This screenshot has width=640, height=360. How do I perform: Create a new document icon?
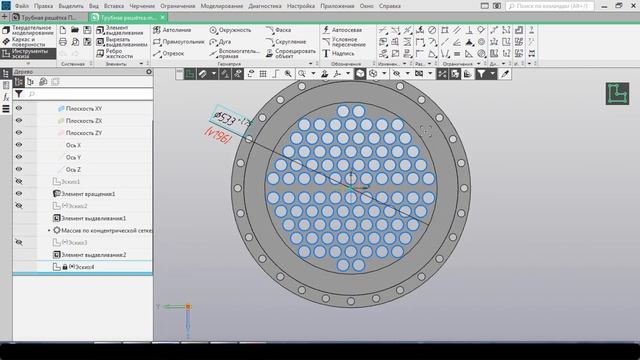63,30
